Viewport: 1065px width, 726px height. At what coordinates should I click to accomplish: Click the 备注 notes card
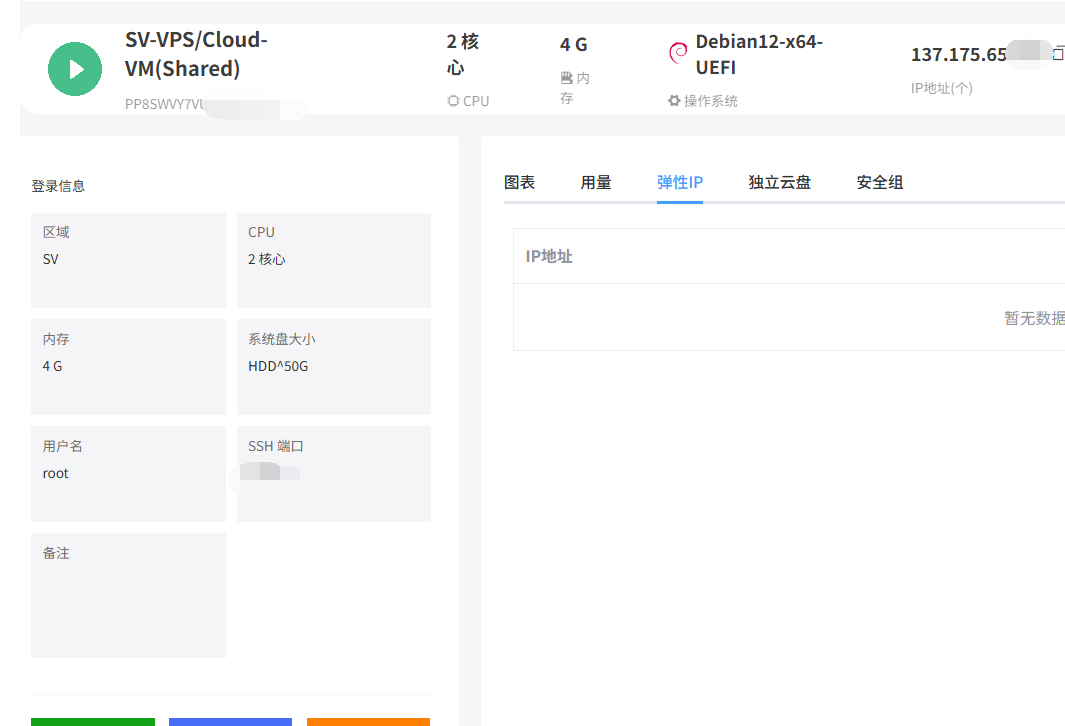[x=128, y=595]
